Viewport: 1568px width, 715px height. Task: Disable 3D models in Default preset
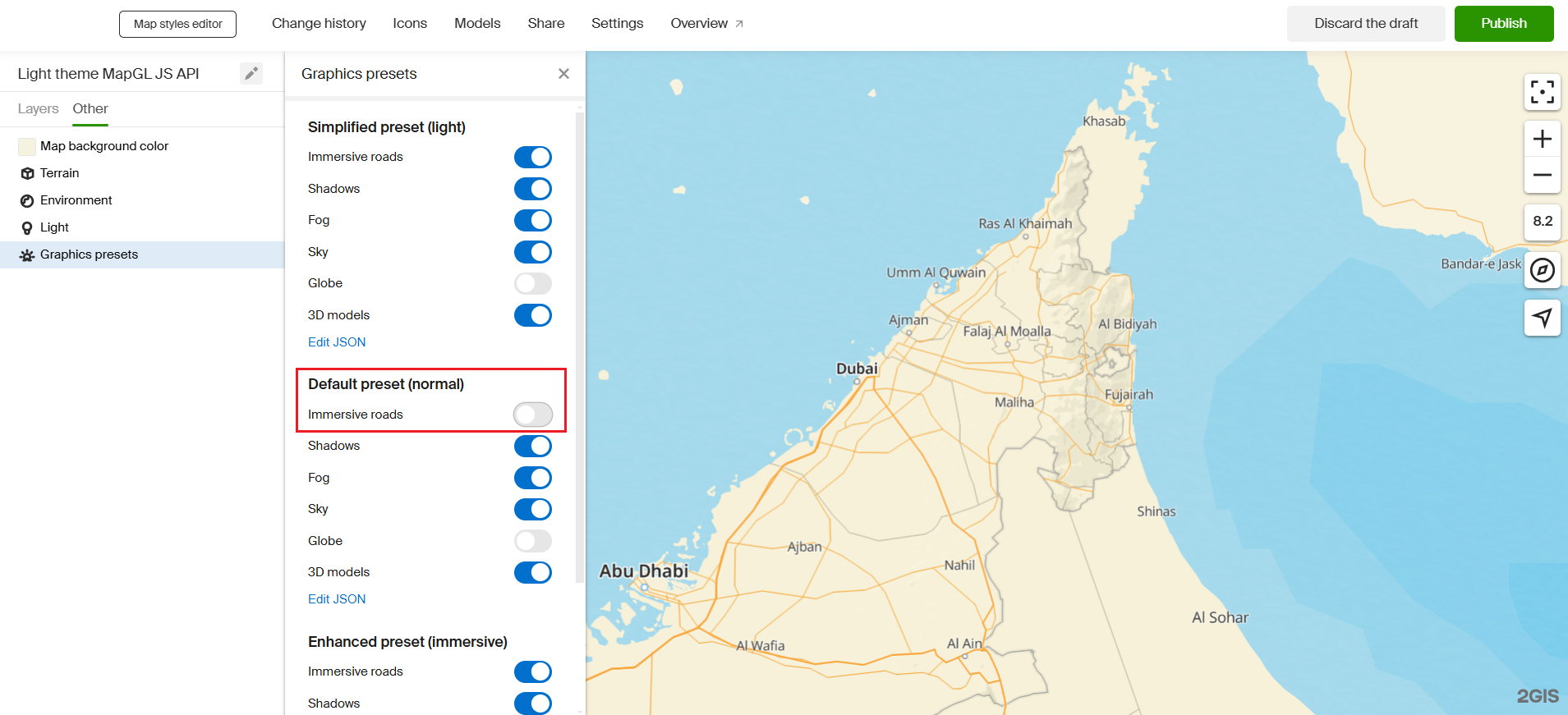tap(533, 572)
